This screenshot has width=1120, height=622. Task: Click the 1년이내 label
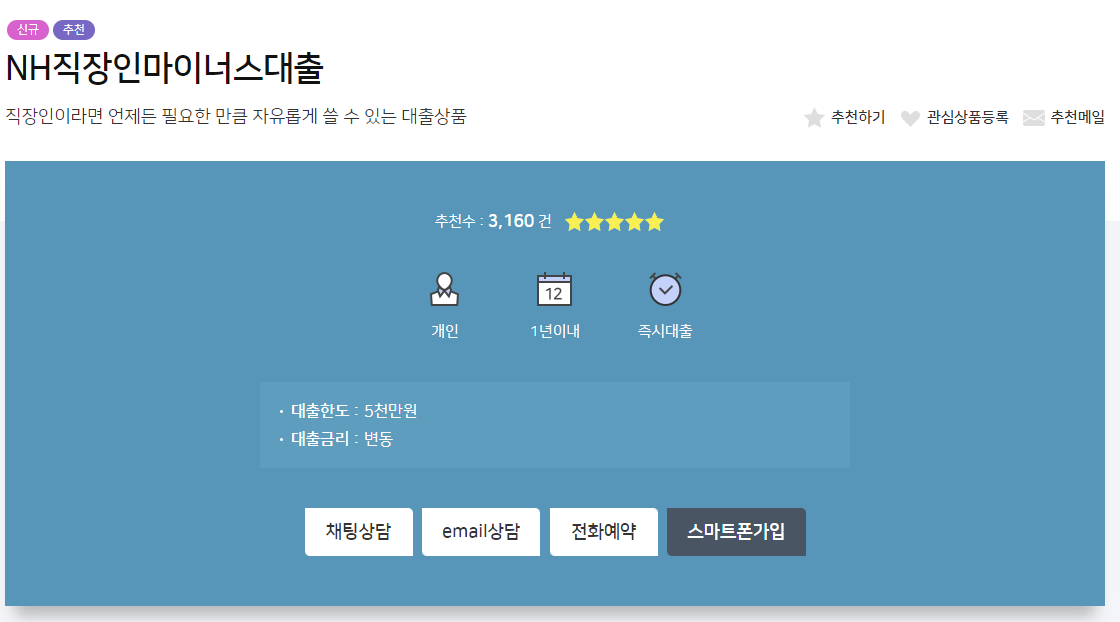555,331
